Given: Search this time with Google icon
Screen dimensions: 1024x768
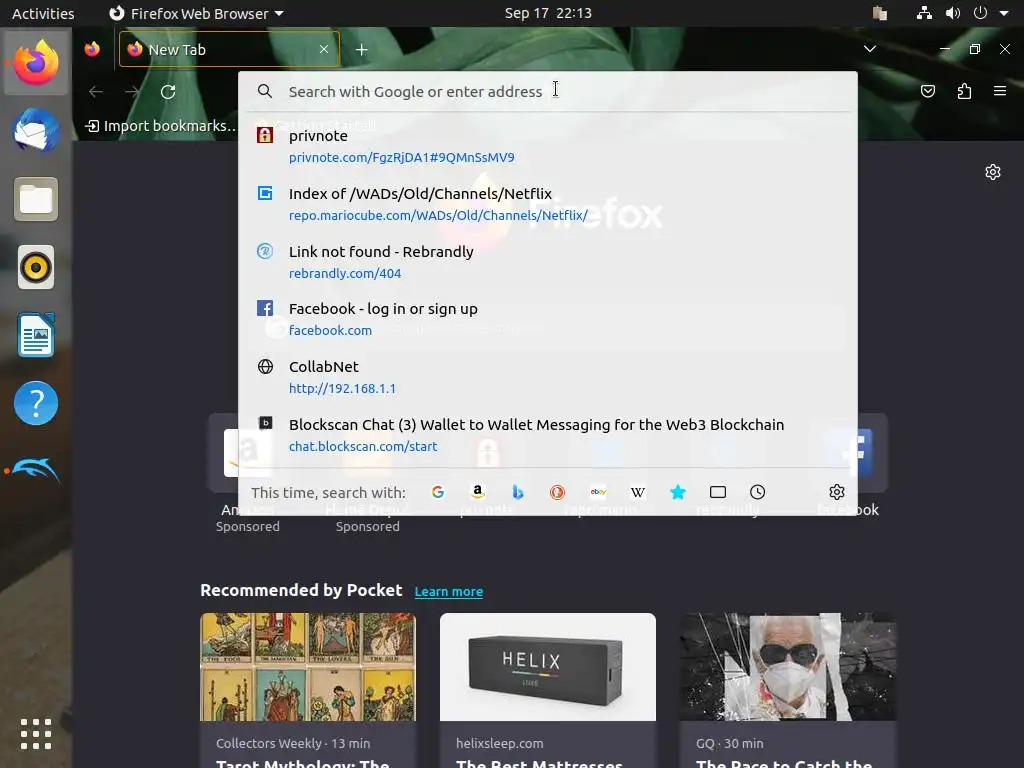Looking at the screenshot, I should pos(438,492).
